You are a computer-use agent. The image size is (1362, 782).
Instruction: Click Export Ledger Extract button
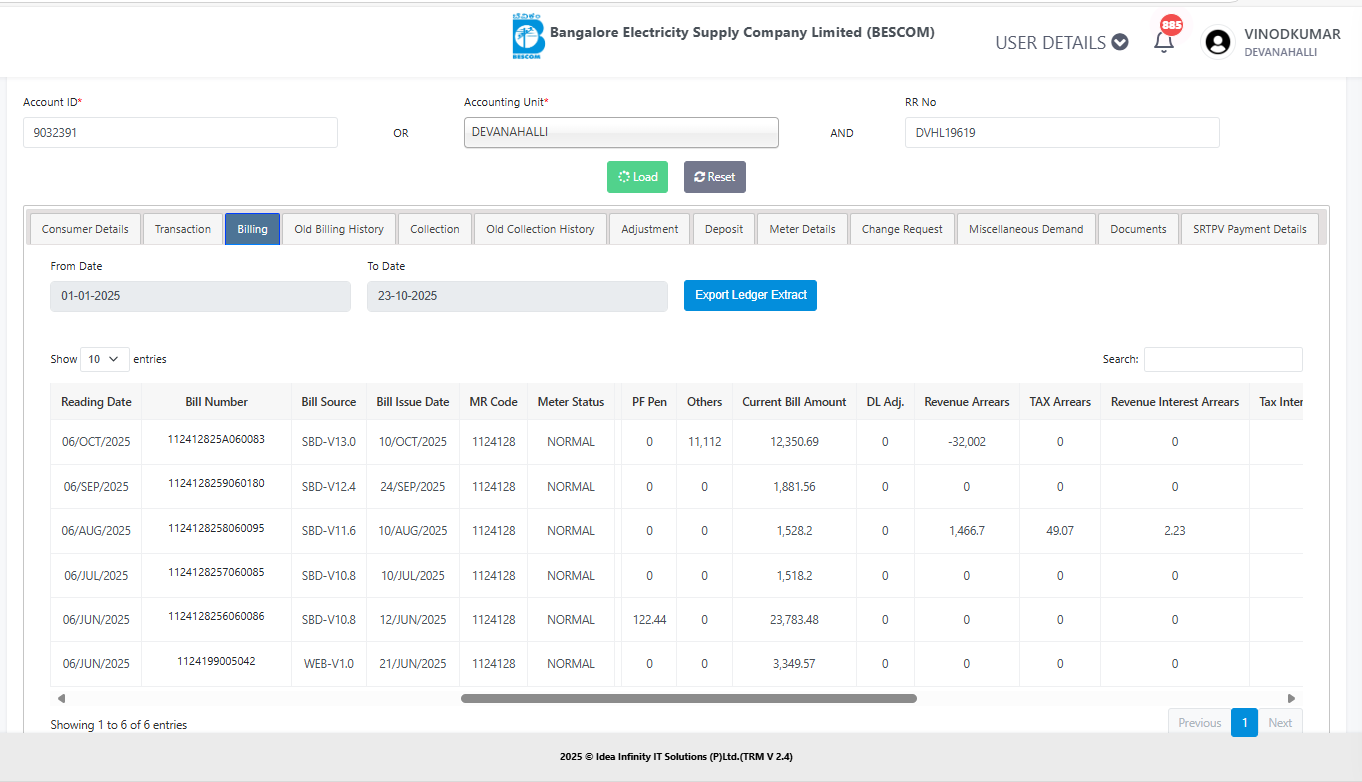point(750,295)
